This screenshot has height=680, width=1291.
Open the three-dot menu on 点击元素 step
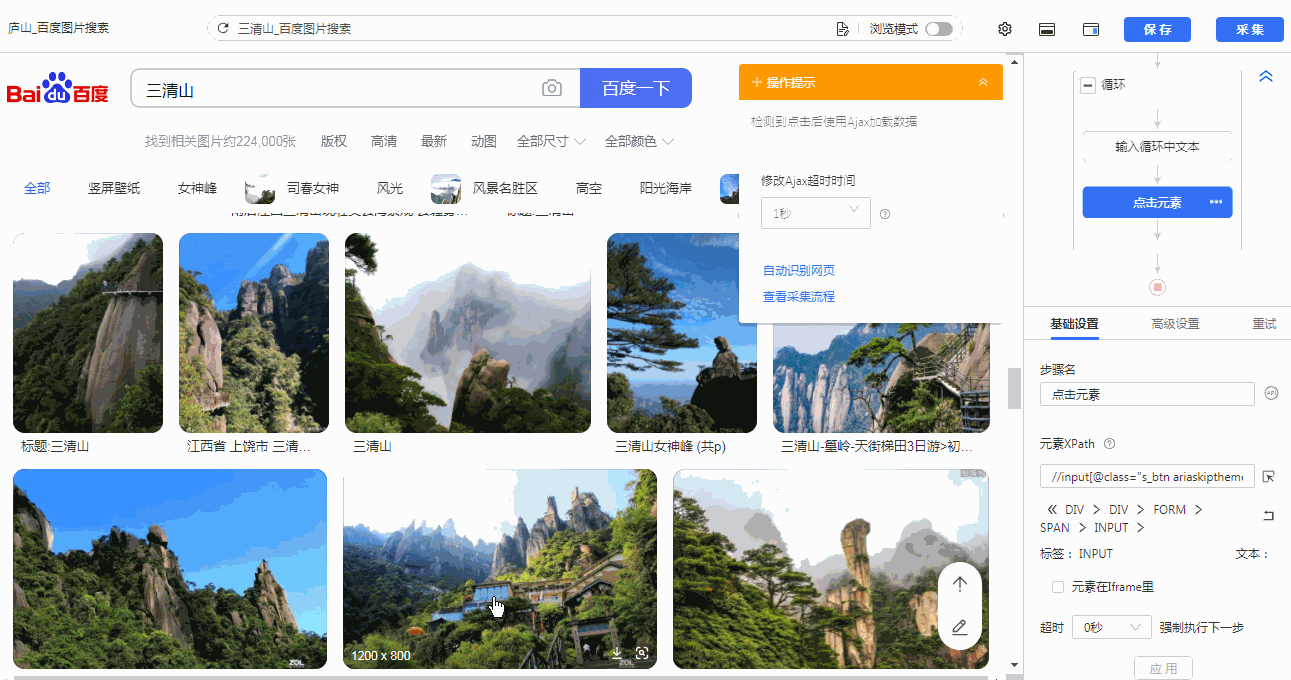[x=1216, y=202]
